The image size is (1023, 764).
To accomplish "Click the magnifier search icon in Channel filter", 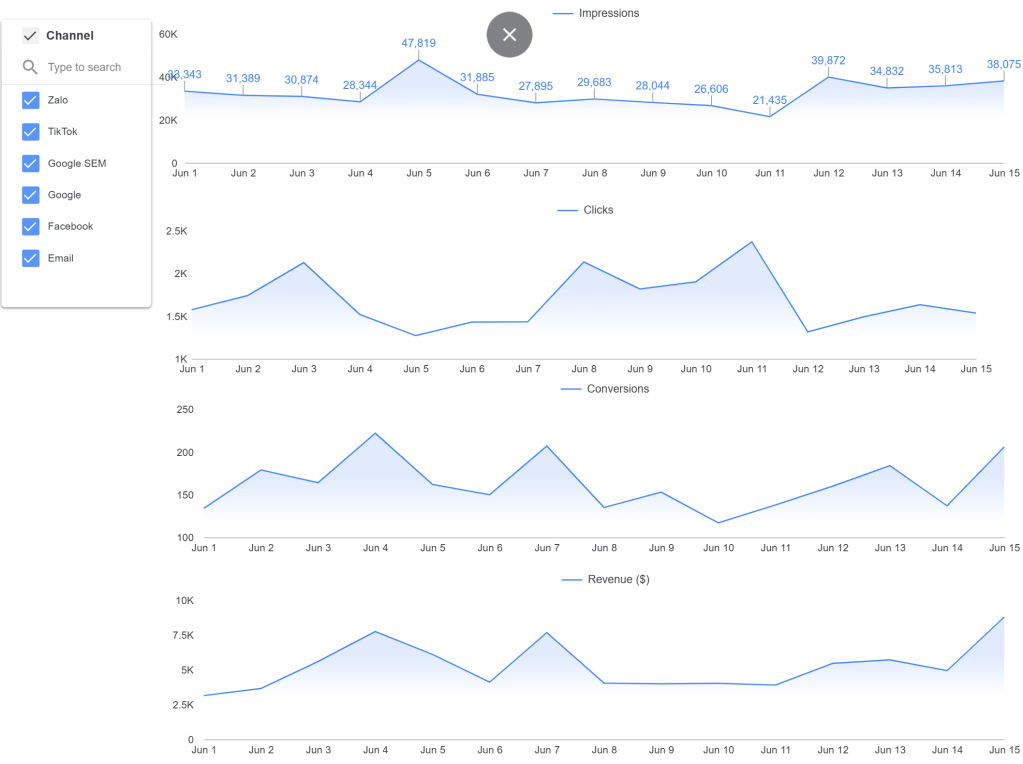I will [x=30, y=68].
